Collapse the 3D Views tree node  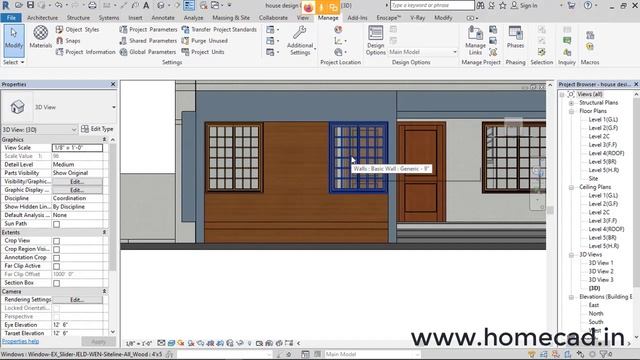point(571,255)
